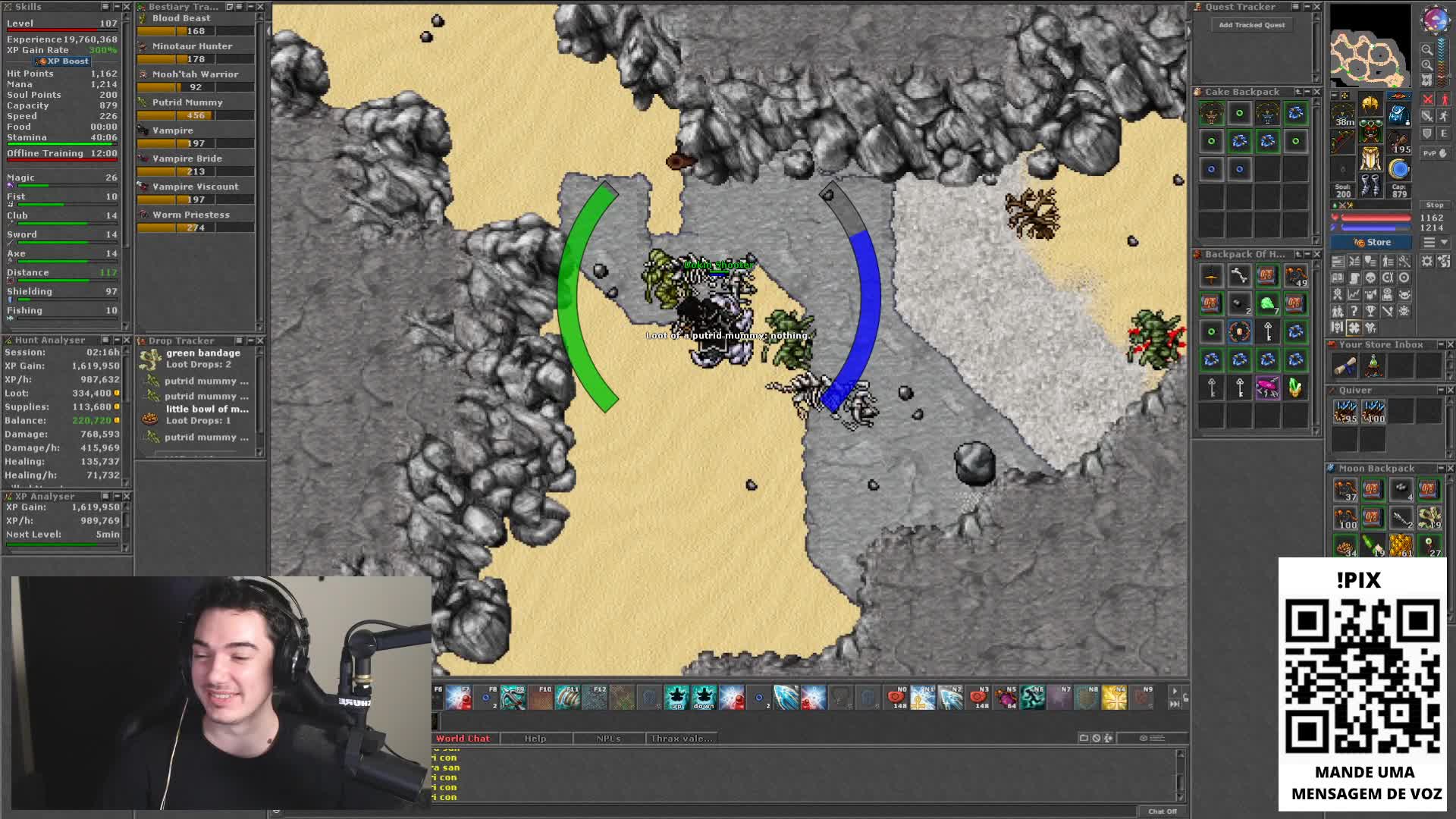
Task: Minimize Your Store Inbox panel
Action: click(x=1441, y=344)
